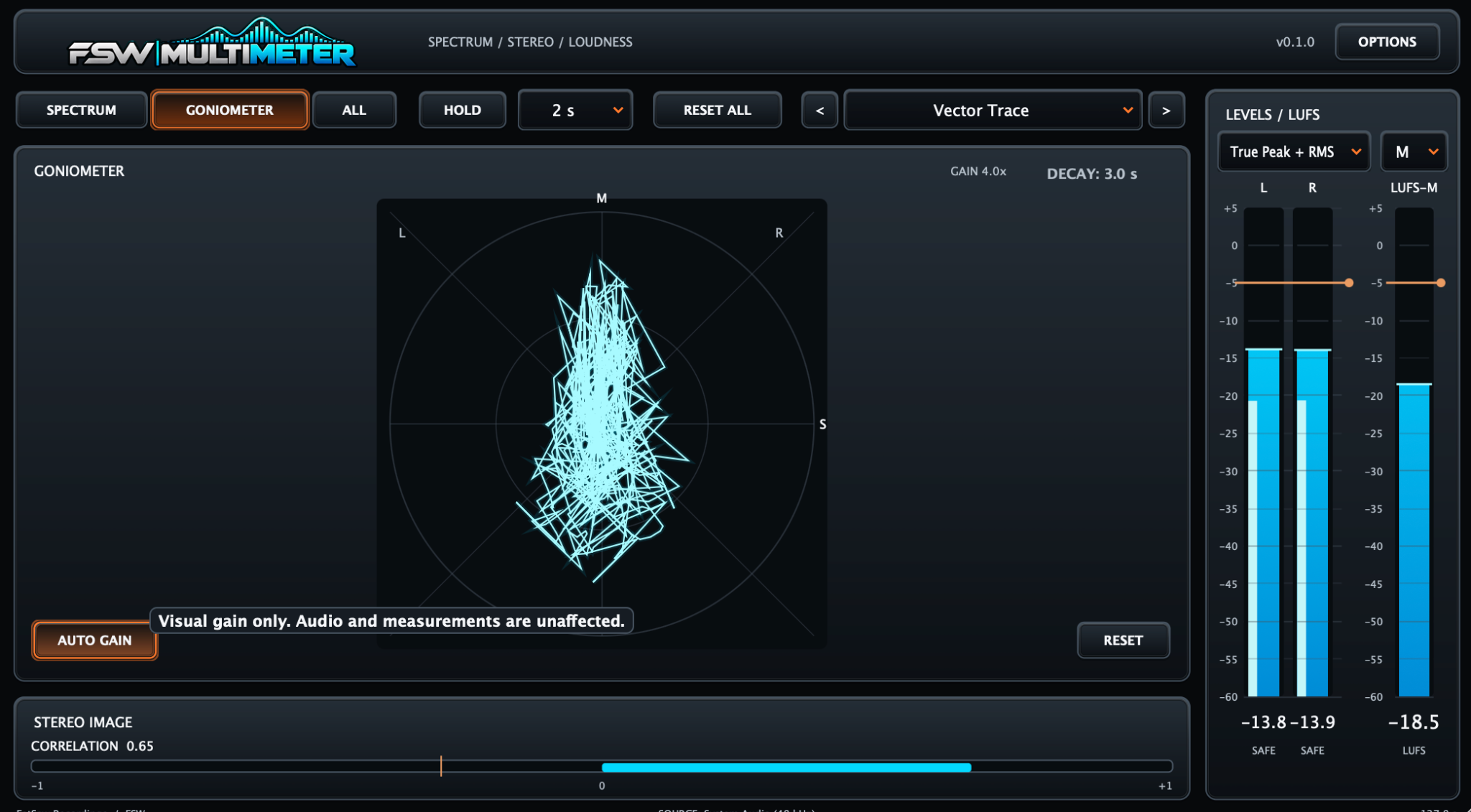Click the FSW Multimeter logo
The image size is (1471, 812).
pos(212,42)
